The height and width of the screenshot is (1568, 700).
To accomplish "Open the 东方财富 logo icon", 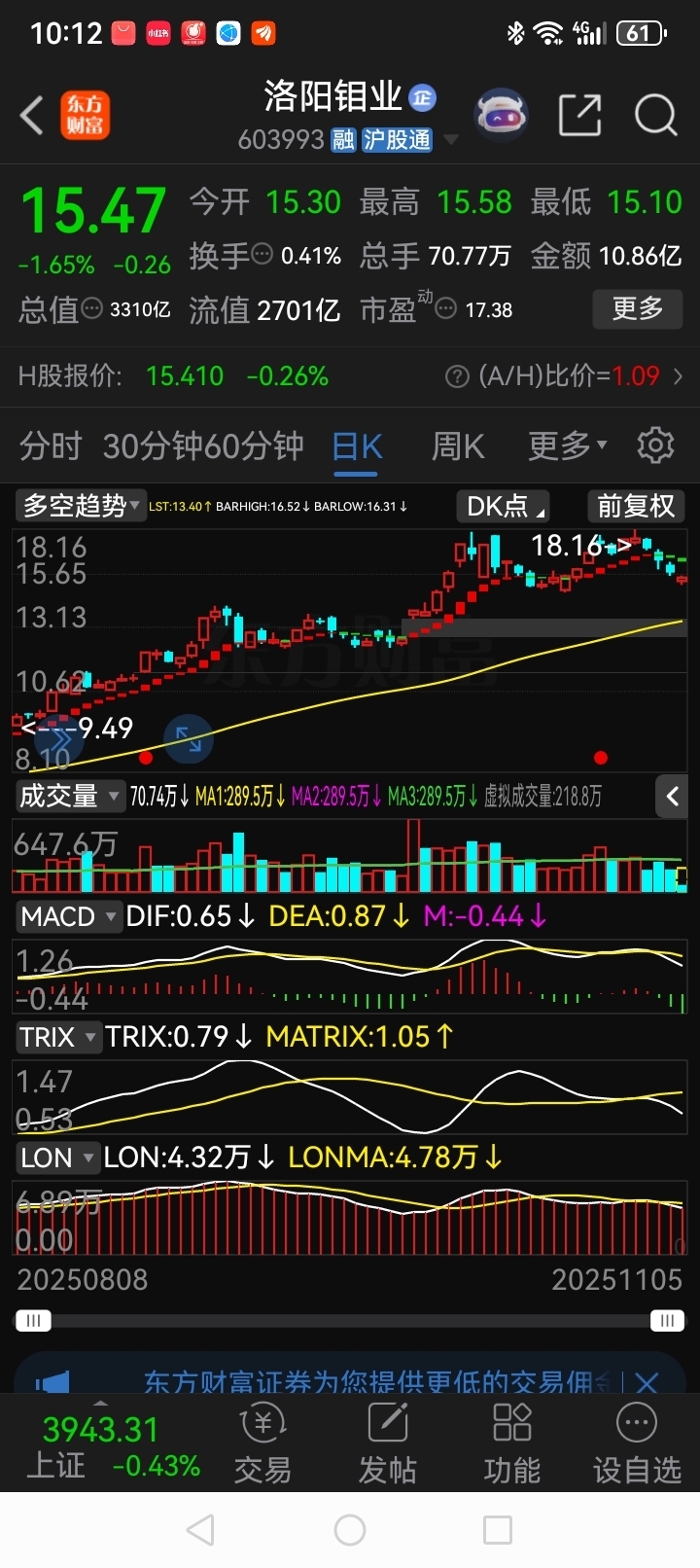I will point(86,115).
